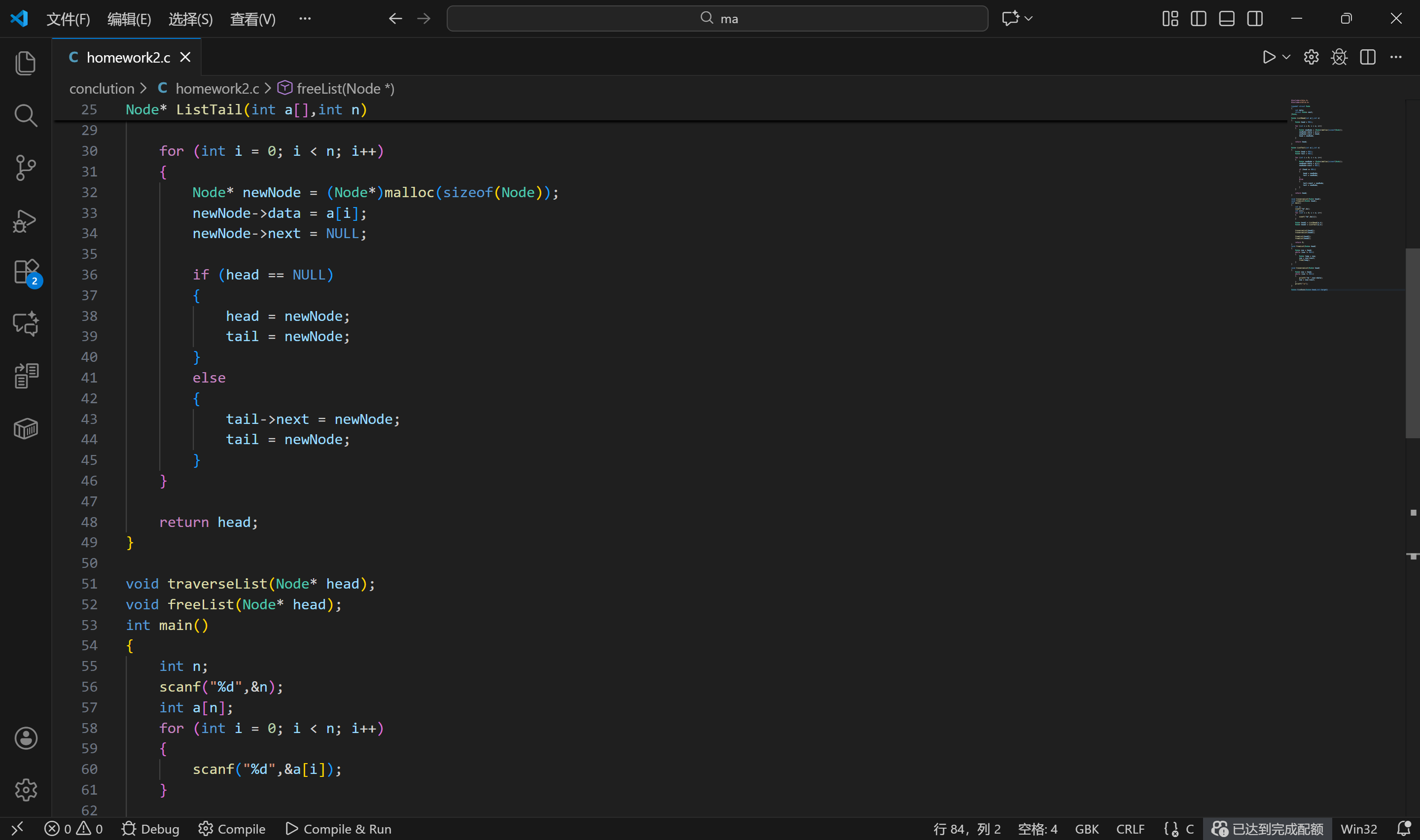Toggle the bottom panel visibility
This screenshot has height=840, width=1420.
[x=1226, y=19]
